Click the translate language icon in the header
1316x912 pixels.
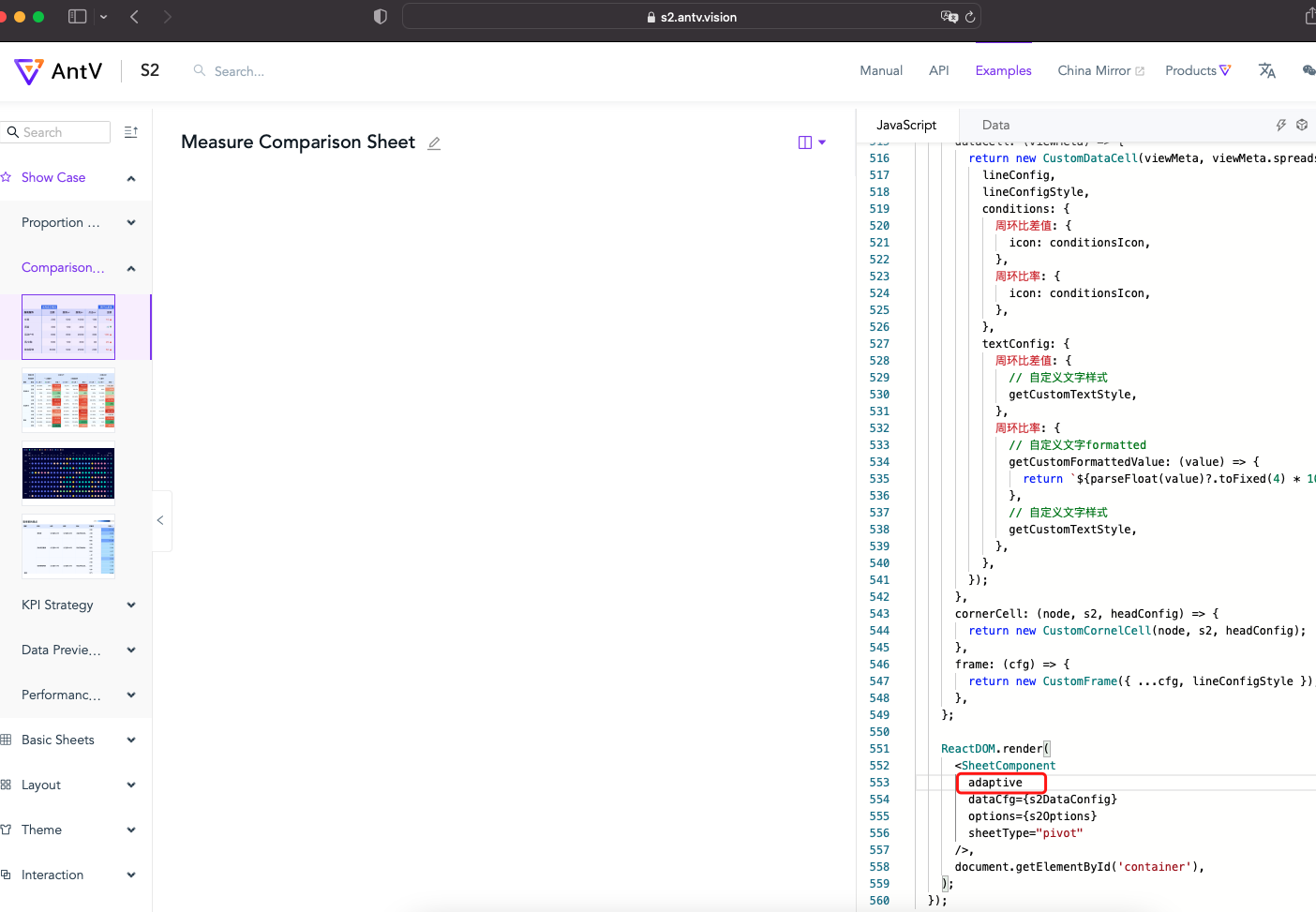tap(1267, 70)
